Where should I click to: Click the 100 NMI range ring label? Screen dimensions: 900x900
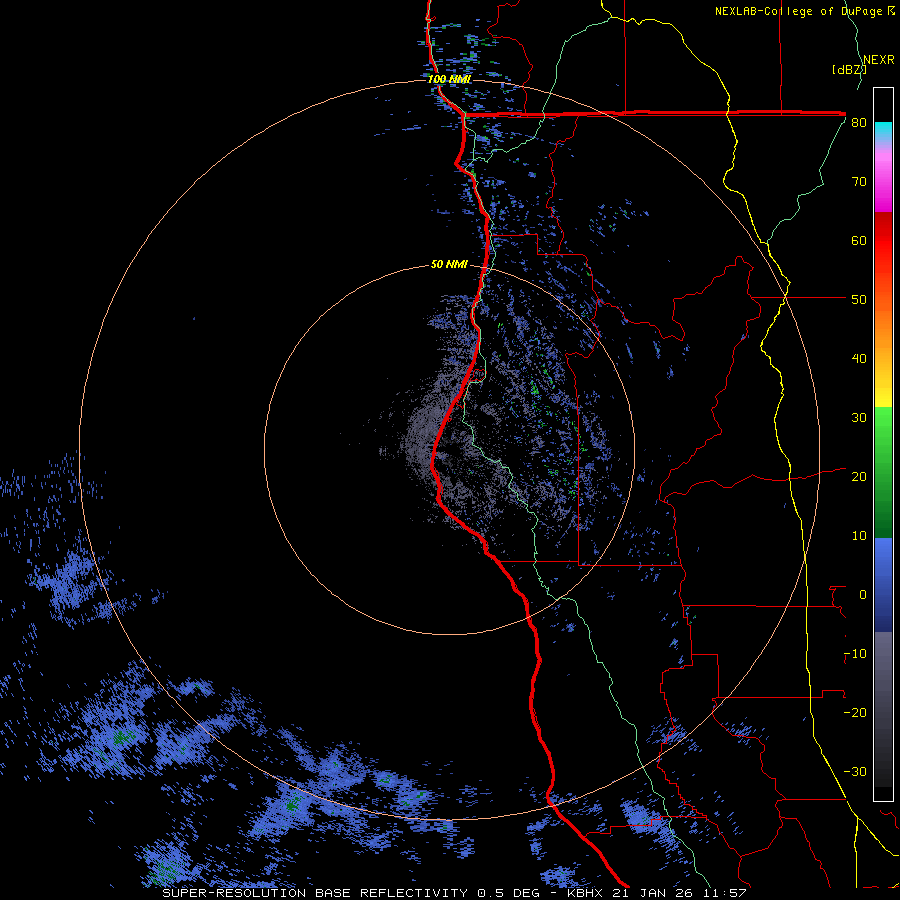click(449, 79)
